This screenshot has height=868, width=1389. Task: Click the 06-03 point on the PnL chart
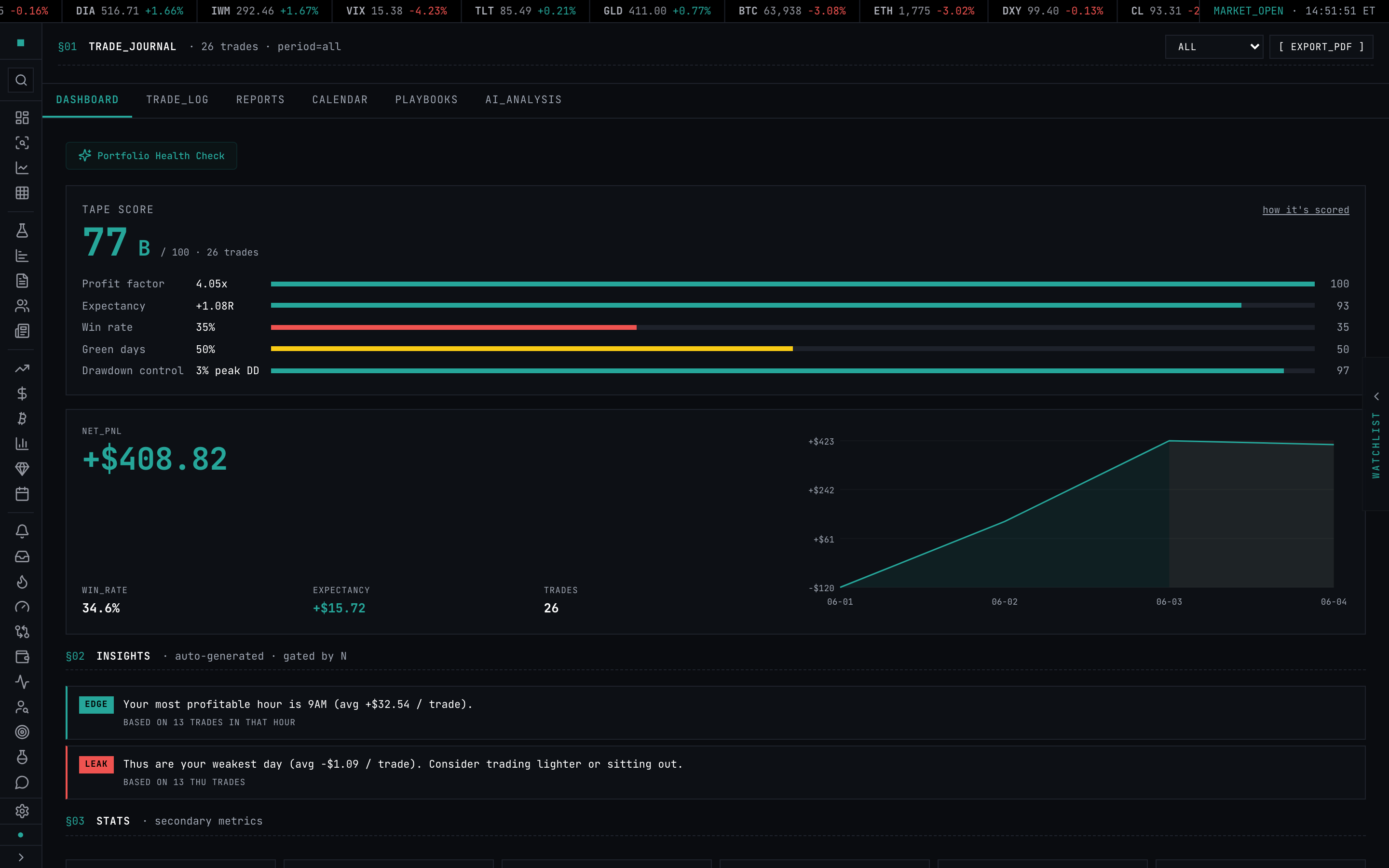coord(1169,441)
